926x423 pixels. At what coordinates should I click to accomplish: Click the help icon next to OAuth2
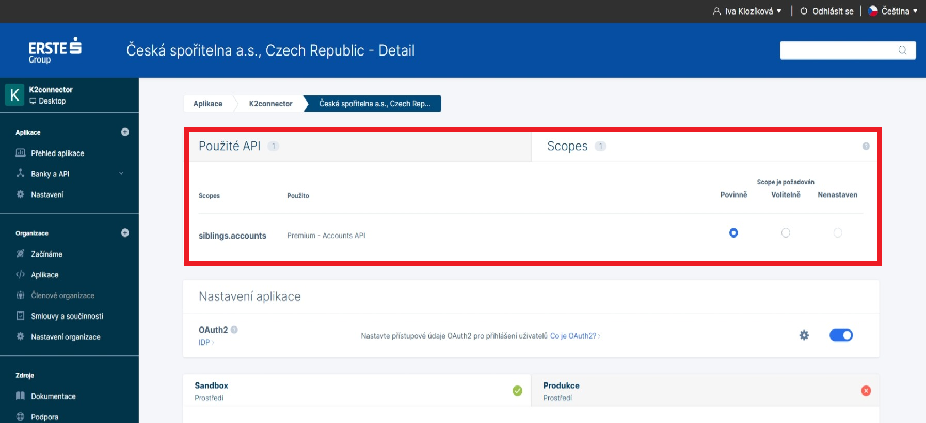tap(234, 330)
